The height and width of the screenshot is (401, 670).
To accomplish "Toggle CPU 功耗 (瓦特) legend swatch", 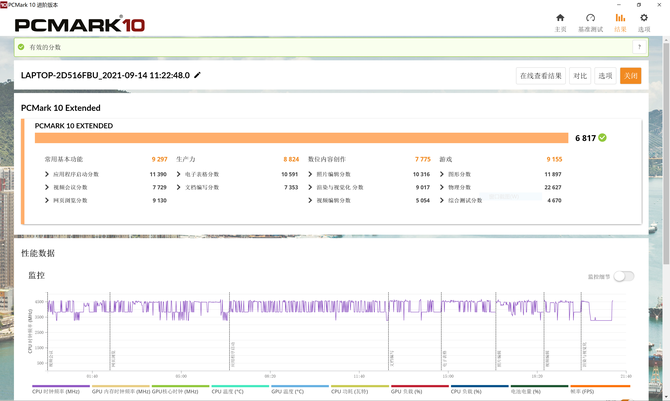I will (360, 386).
